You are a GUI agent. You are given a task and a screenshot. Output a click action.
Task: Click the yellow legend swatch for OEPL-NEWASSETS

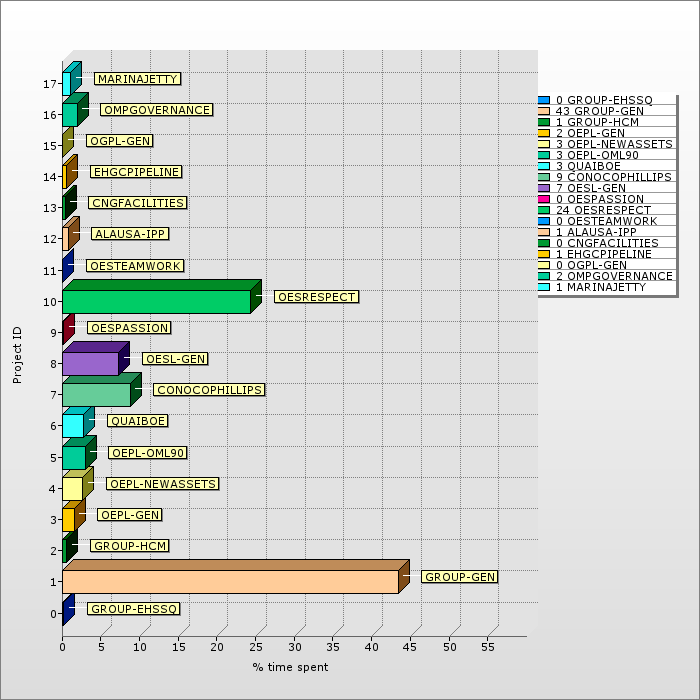pyautogui.click(x=544, y=144)
